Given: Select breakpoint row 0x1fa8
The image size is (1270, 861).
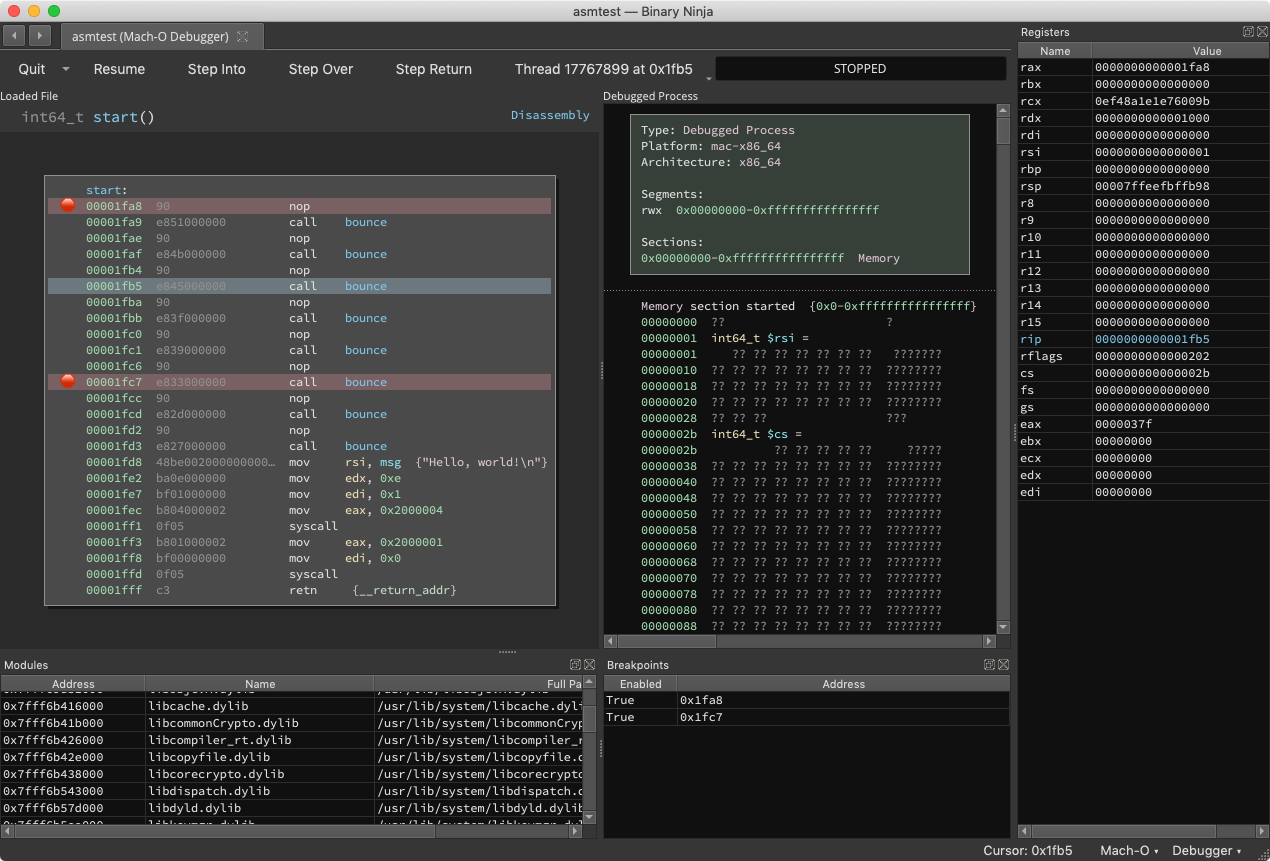Looking at the screenshot, I should click(x=806, y=700).
